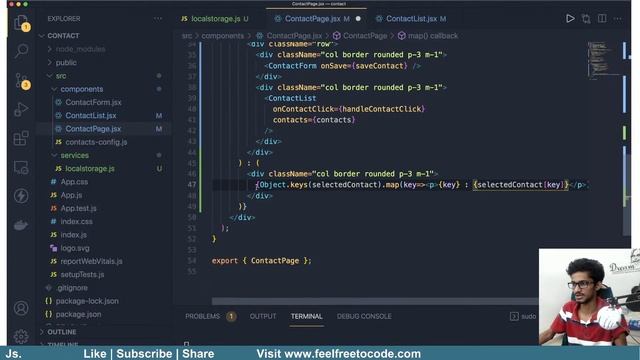Open the Manage gear icon
Viewport: 640px width, 360px height.
tap(21, 336)
